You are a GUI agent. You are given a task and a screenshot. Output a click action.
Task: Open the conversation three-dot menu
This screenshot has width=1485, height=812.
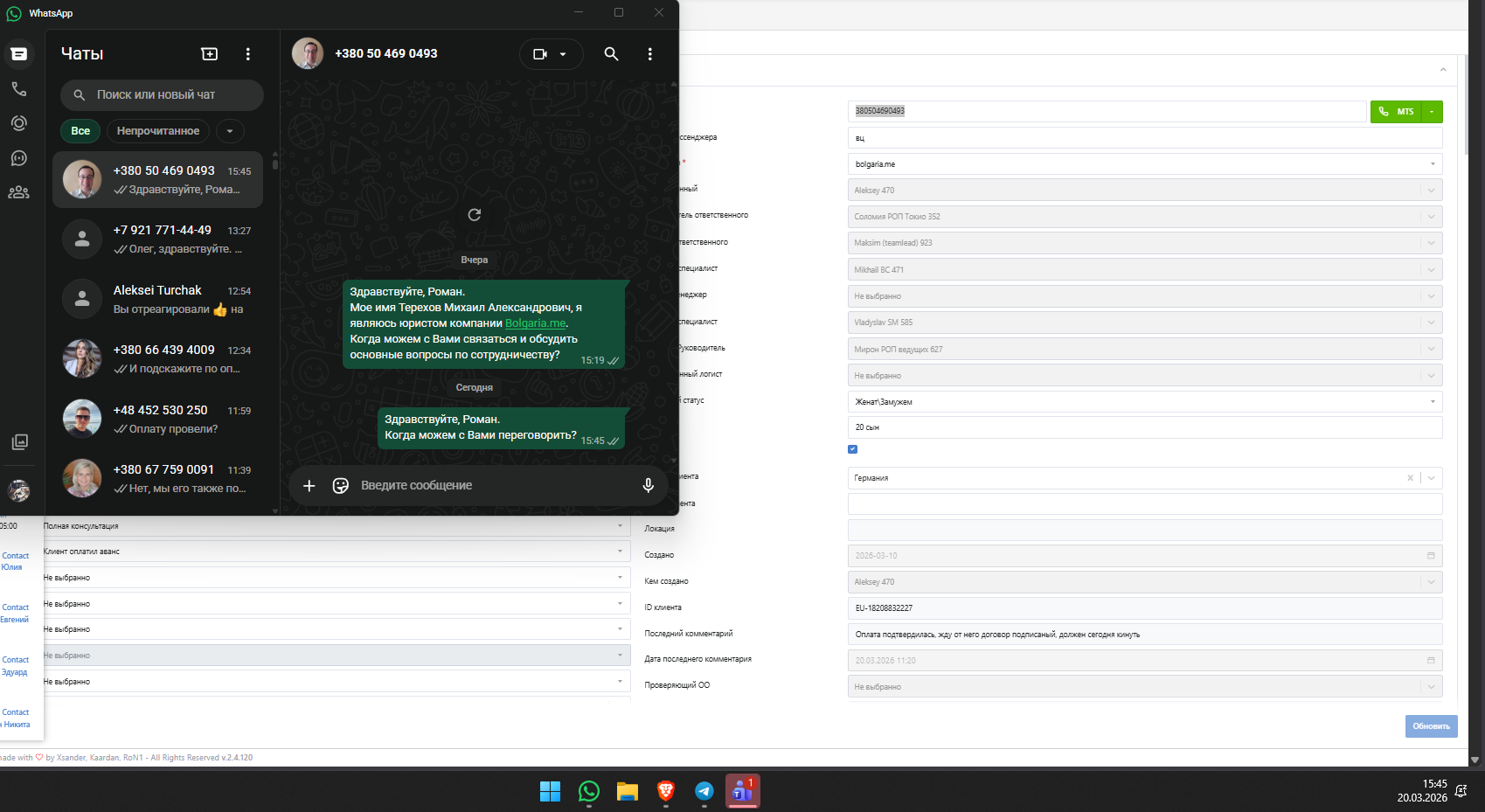(649, 54)
